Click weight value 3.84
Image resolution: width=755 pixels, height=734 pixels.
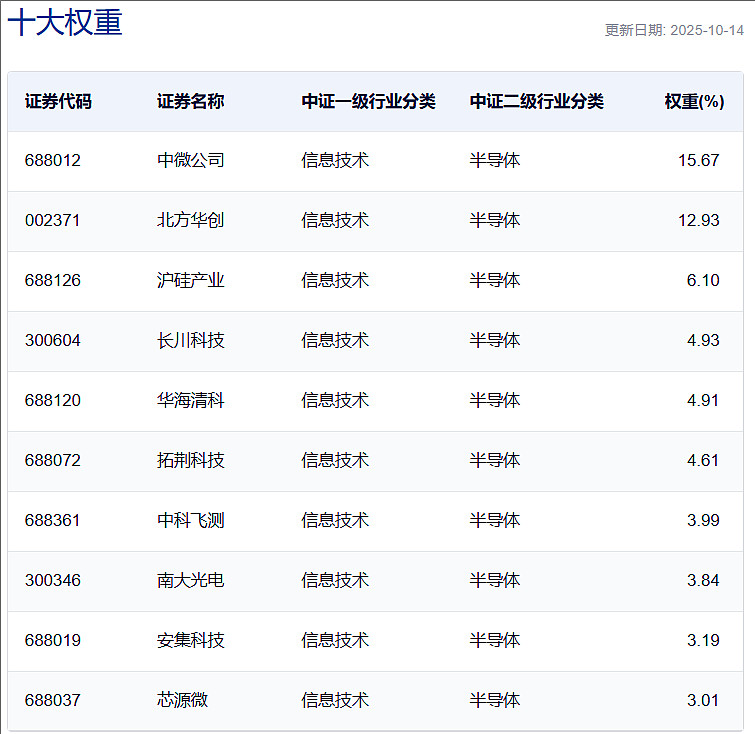click(703, 580)
